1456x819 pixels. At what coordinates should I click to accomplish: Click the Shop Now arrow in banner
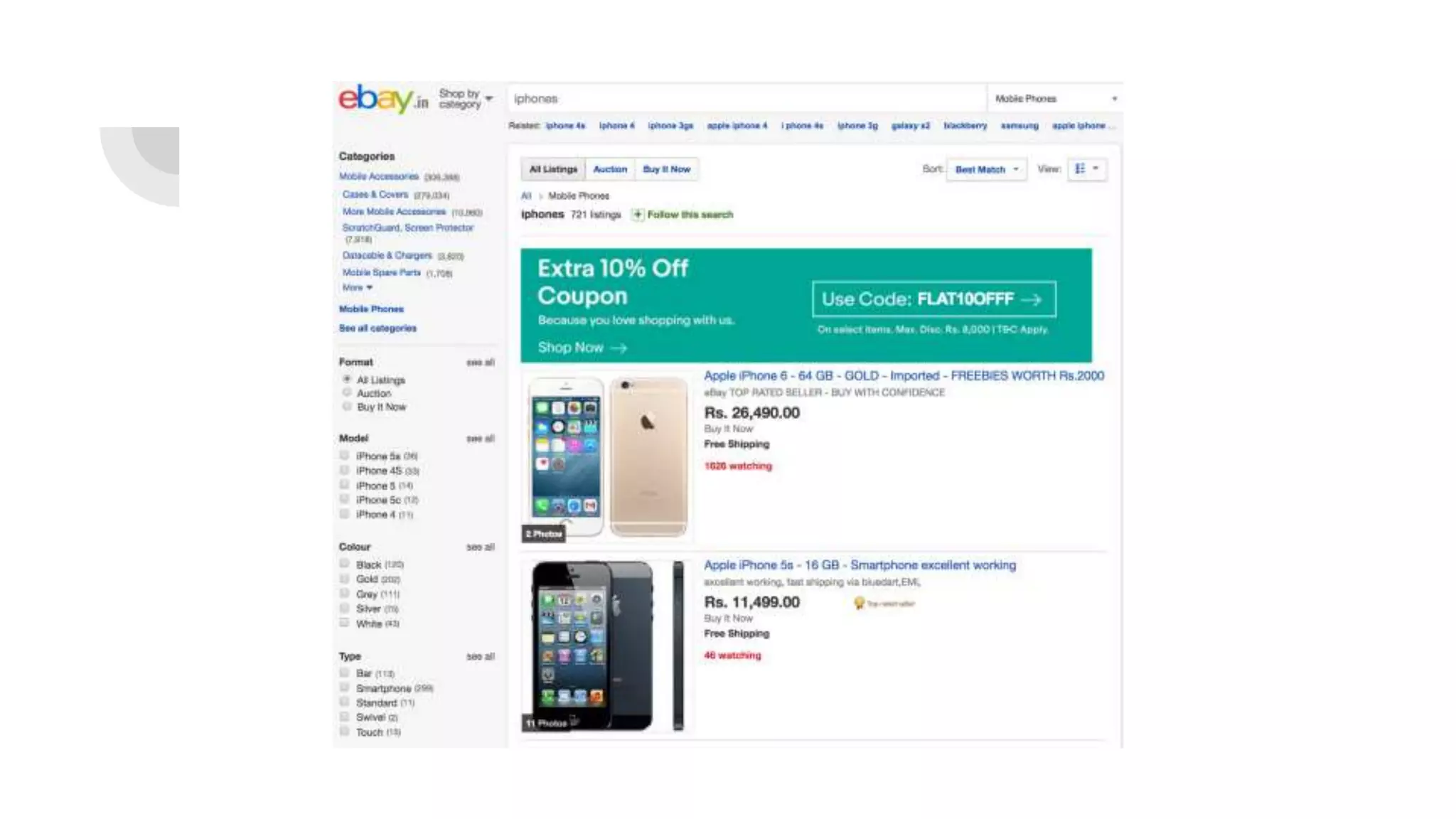click(619, 348)
